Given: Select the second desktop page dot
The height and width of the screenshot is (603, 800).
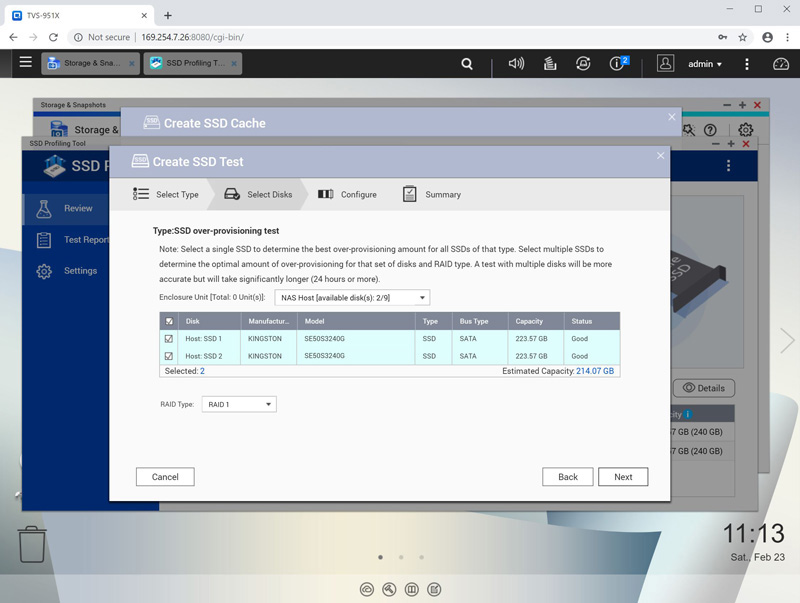Looking at the screenshot, I should (x=401, y=557).
